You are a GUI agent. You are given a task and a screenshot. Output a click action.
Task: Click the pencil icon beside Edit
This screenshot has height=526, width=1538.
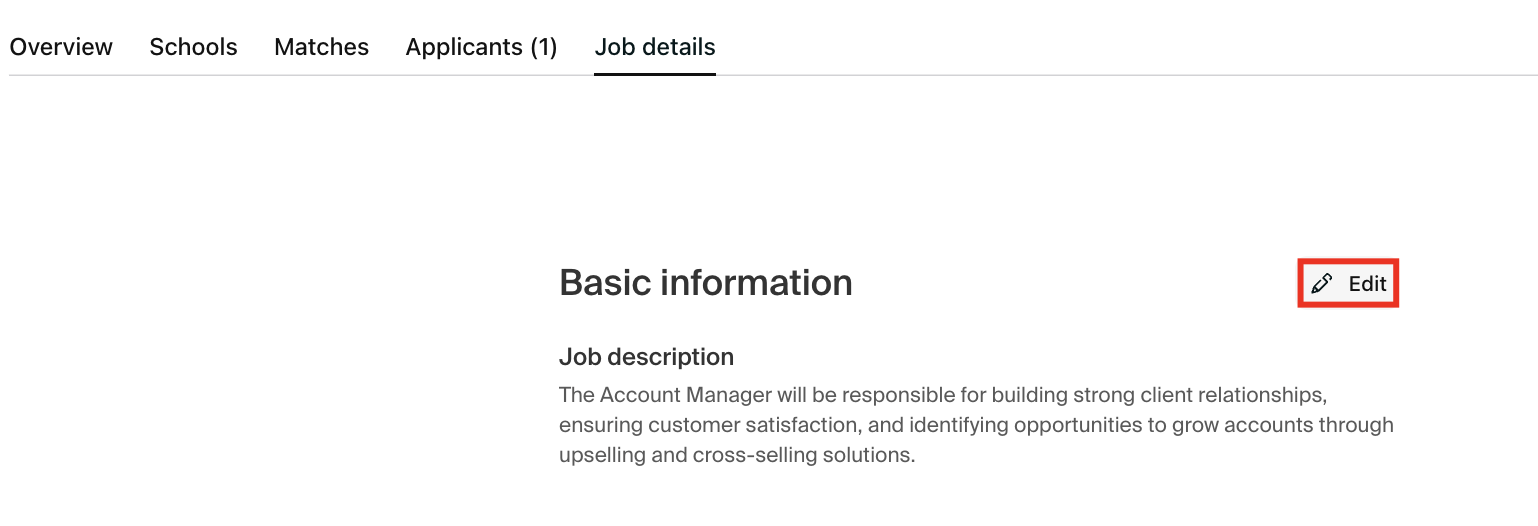tap(1322, 284)
